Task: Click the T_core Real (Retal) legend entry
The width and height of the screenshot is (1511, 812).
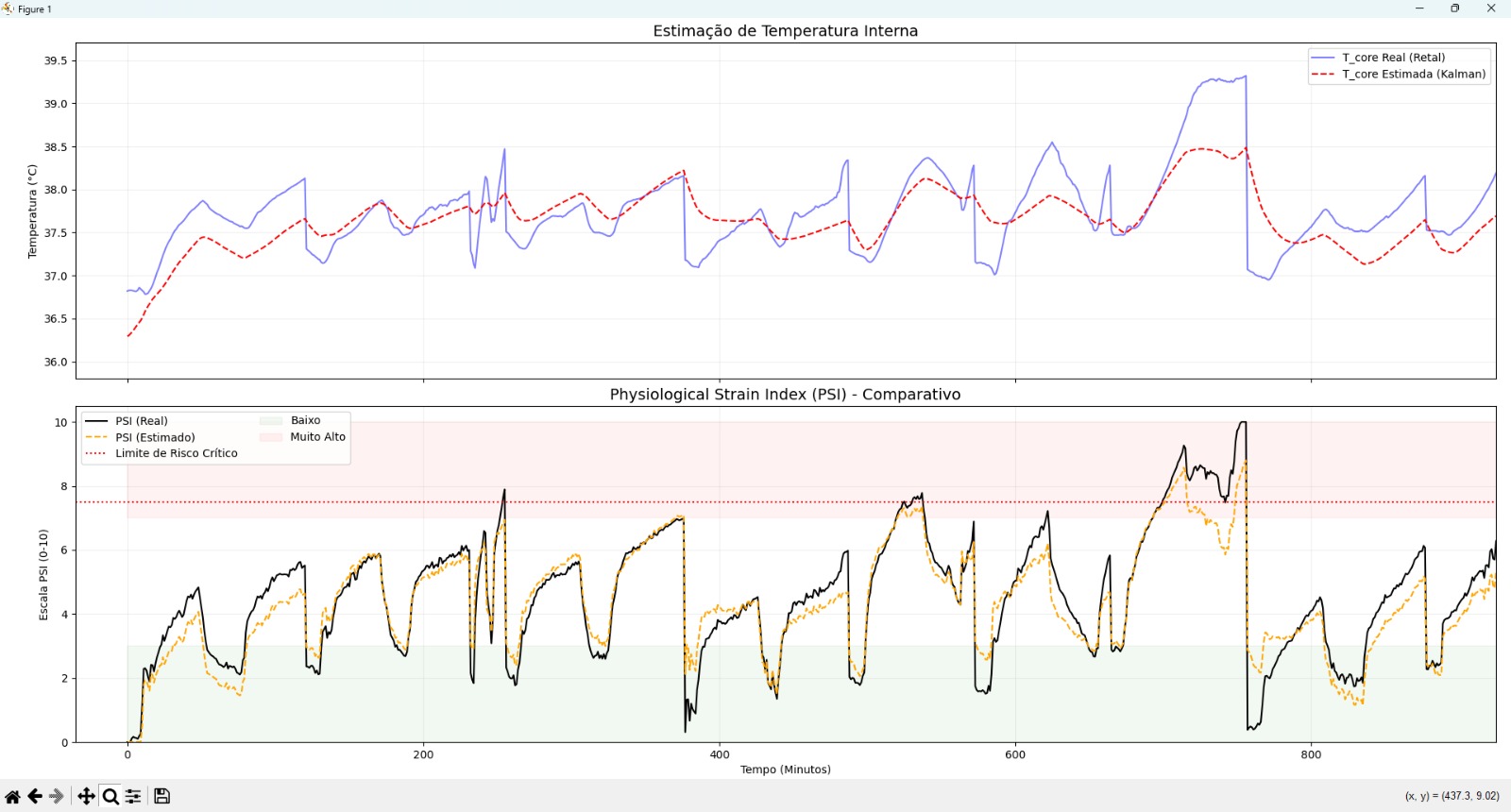Action: [x=1393, y=58]
